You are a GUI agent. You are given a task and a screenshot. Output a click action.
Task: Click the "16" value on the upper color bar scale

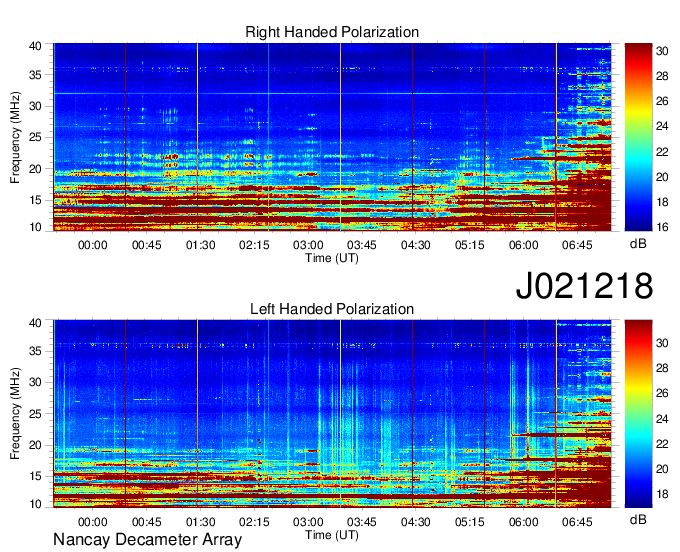tap(662, 227)
